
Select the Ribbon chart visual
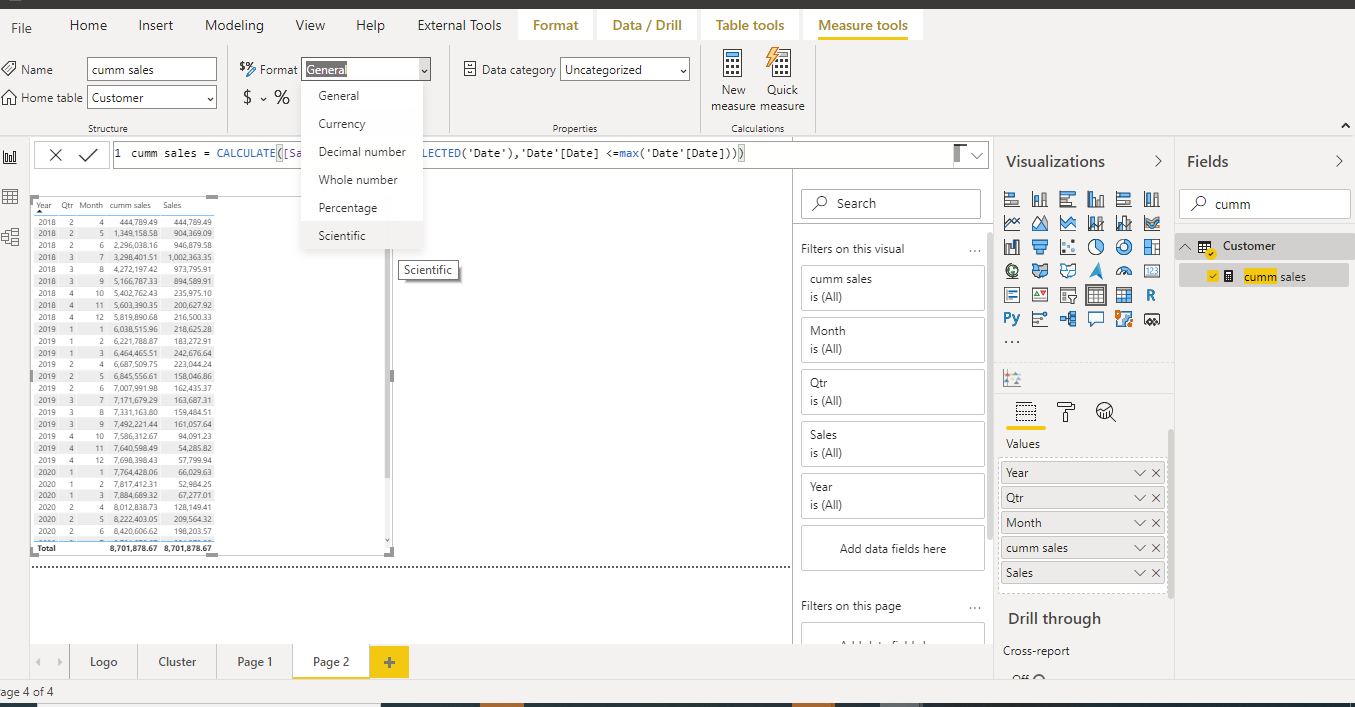(1152, 223)
